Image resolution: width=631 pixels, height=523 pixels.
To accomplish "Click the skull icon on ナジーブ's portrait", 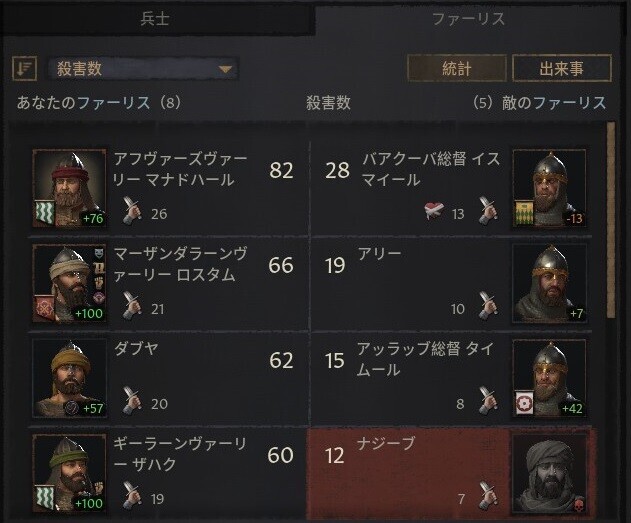I will [x=579, y=504].
